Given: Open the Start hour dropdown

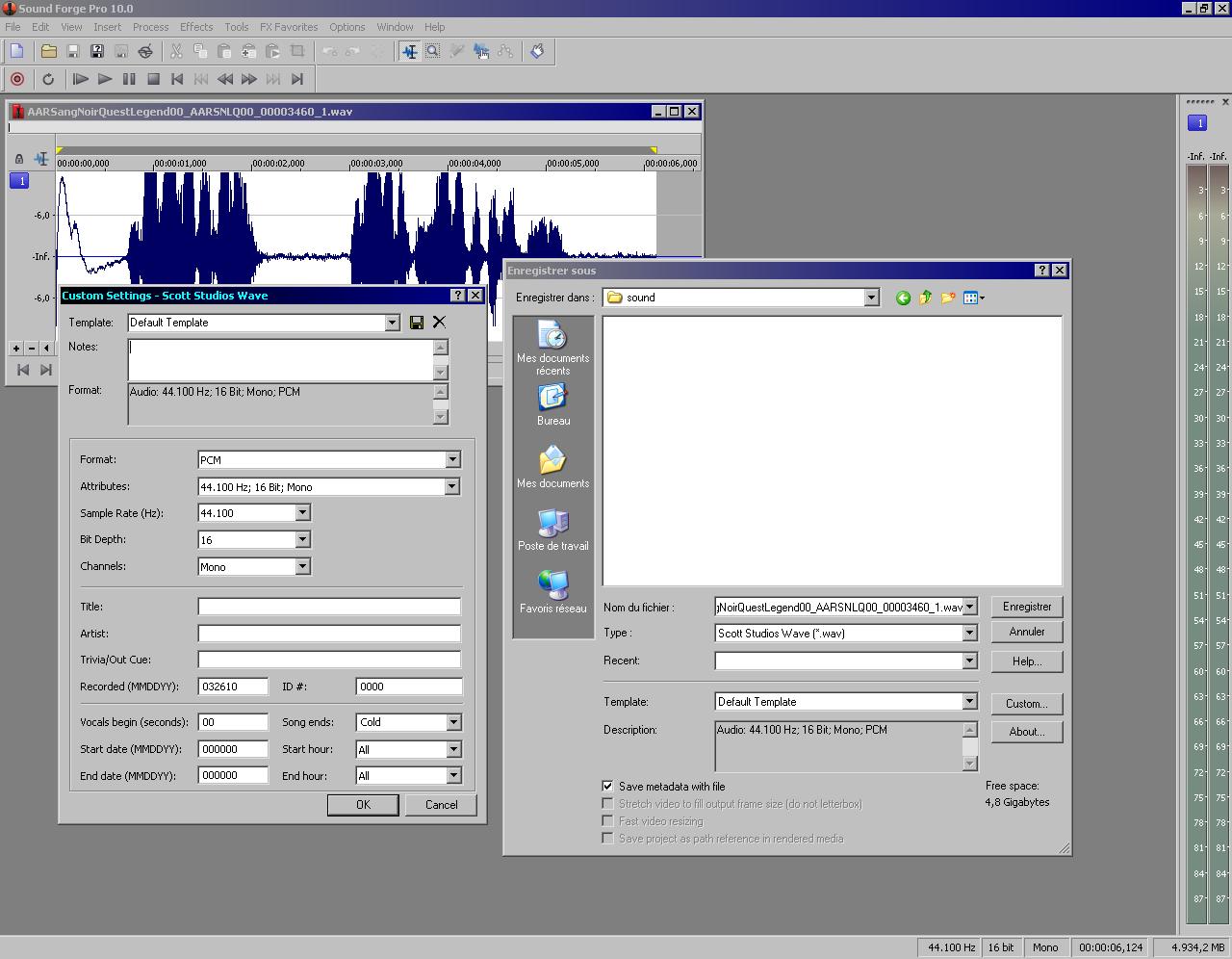Looking at the screenshot, I should pyautogui.click(x=453, y=749).
